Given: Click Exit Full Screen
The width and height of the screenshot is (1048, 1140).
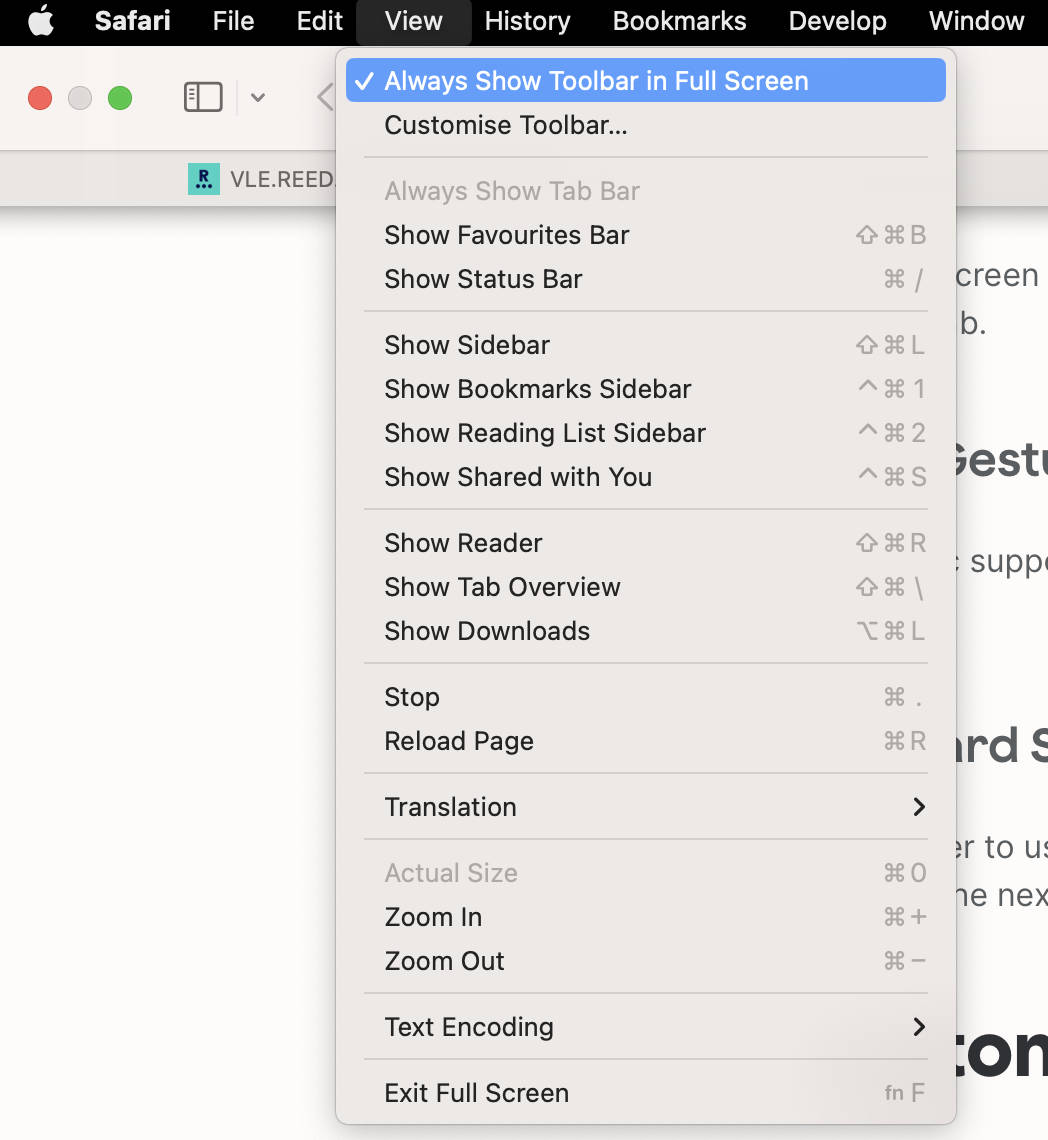Looking at the screenshot, I should [476, 1092].
